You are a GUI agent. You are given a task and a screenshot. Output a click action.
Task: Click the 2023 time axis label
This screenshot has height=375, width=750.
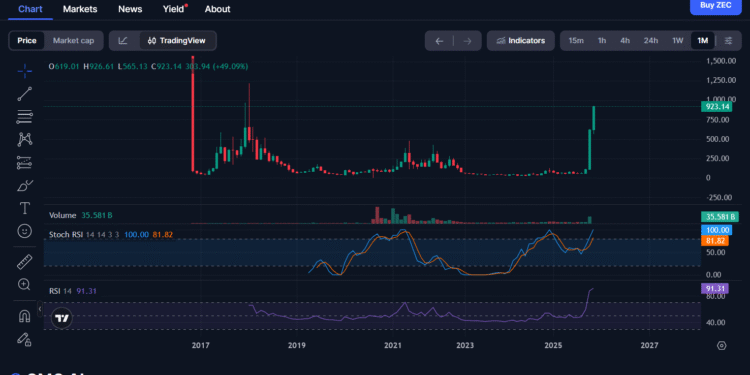click(465, 345)
